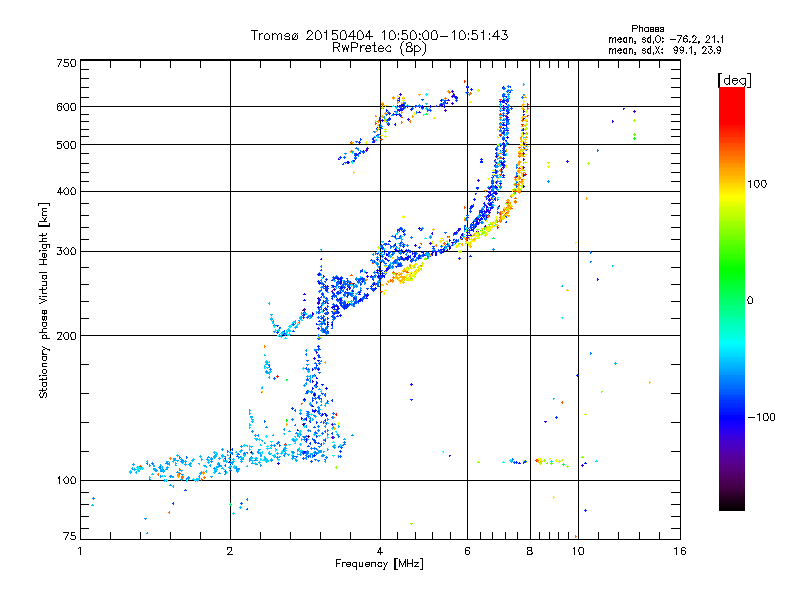Click the y-axis tick label '400'
Image resolution: width=800 pixels, height=600 pixels.
coord(66,192)
